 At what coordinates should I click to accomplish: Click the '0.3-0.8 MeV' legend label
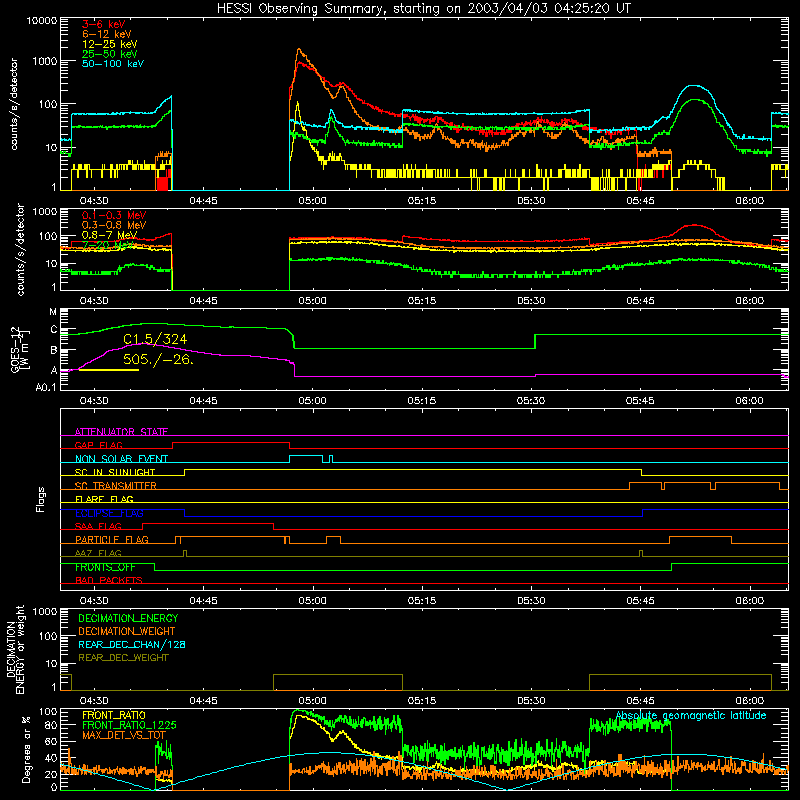(114, 225)
